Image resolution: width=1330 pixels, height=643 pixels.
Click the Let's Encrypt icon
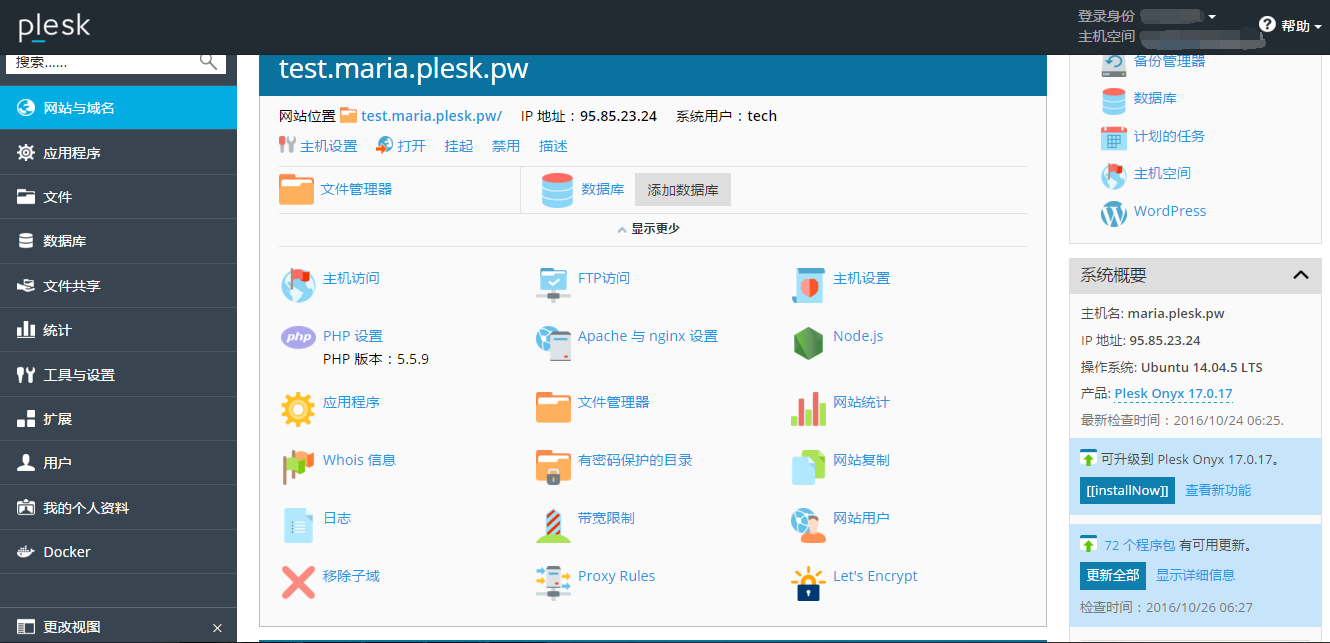pos(808,583)
